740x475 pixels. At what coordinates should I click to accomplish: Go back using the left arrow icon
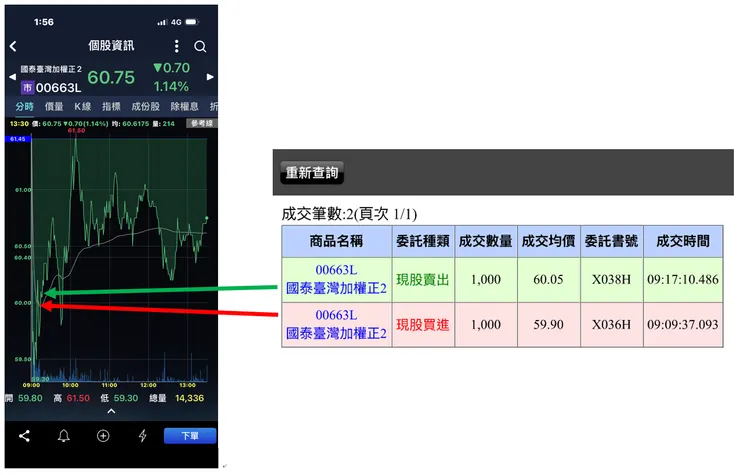pyautogui.click(x=13, y=46)
